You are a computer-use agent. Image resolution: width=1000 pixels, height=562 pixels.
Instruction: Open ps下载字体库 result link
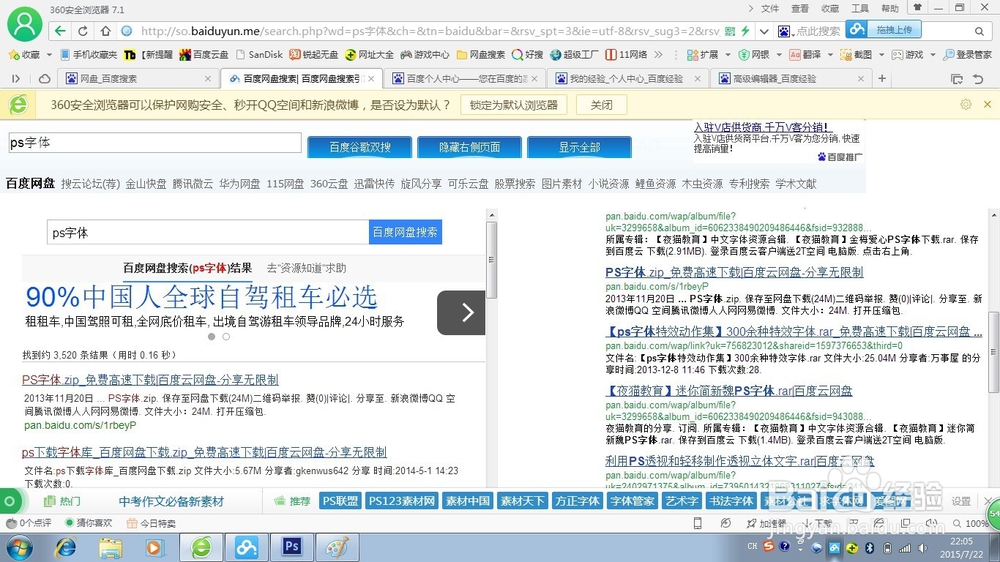coord(204,452)
